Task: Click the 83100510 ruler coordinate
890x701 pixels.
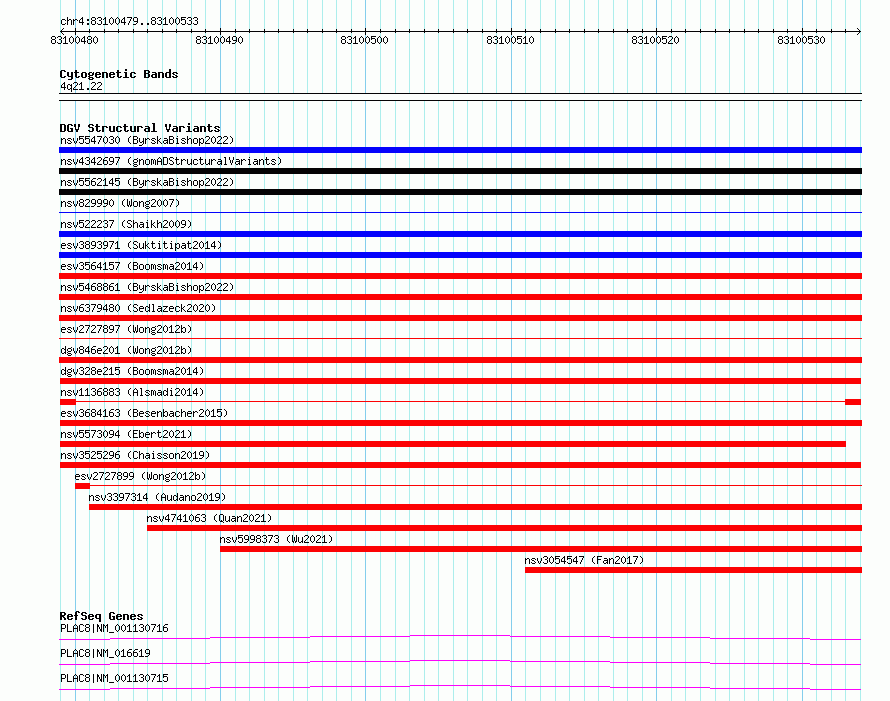Action: (x=510, y=40)
